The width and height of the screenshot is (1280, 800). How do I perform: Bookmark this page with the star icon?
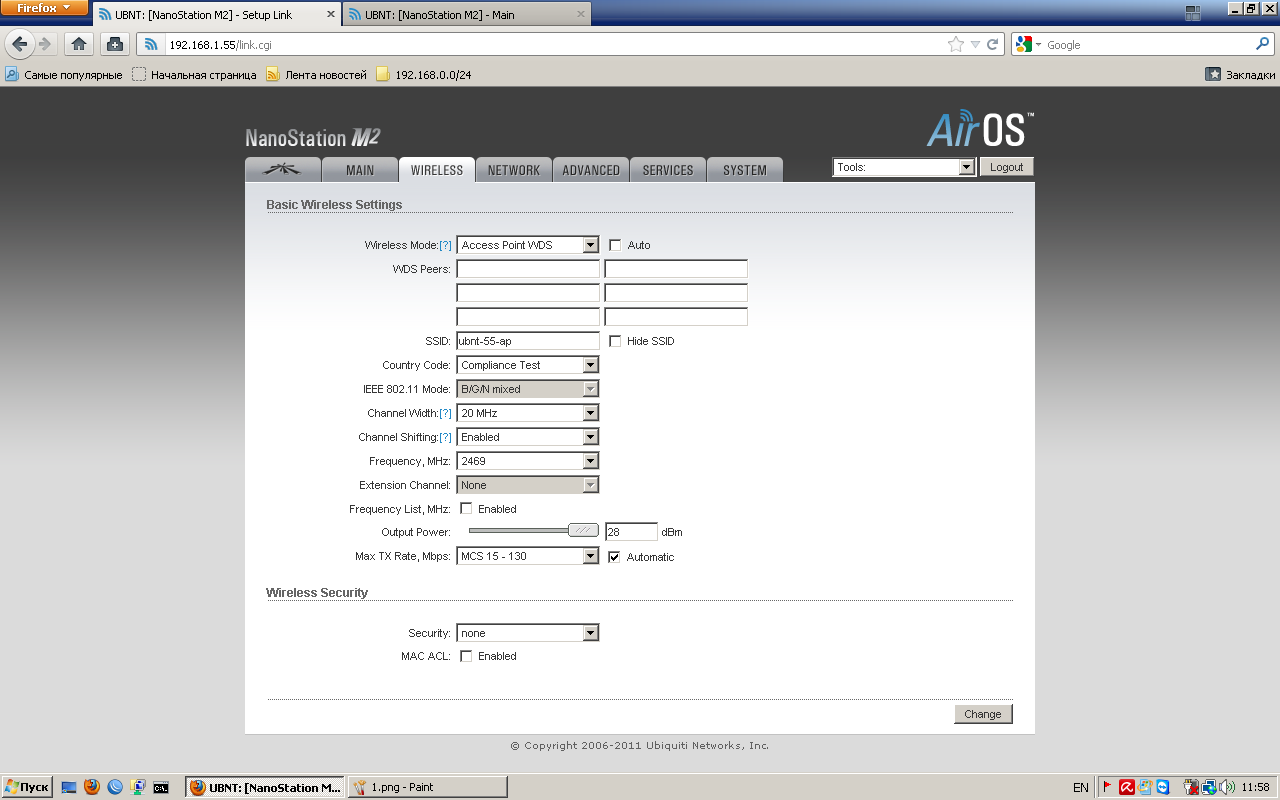tap(955, 44)
